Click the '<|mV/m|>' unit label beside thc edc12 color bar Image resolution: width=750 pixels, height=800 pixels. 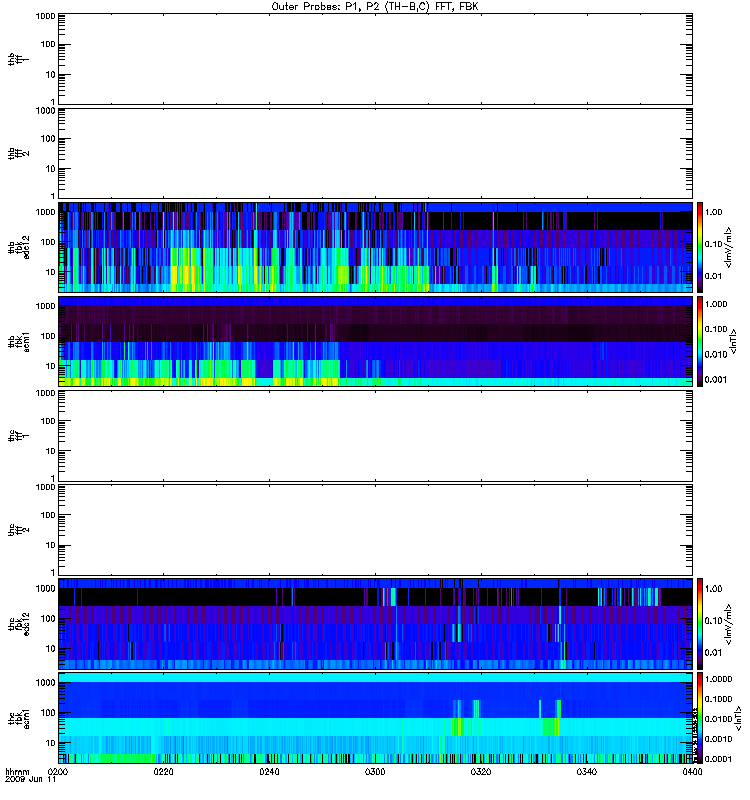coord(729,624)
